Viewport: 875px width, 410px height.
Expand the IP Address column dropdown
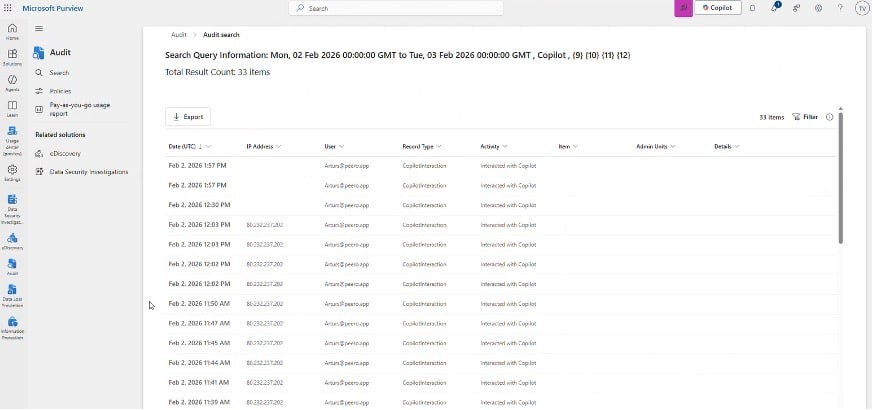[x=263, y=147]
